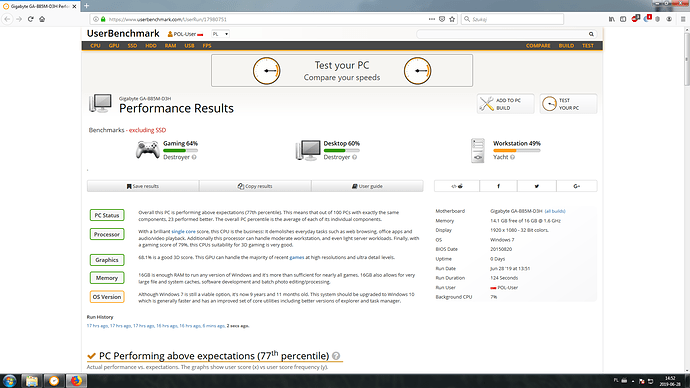The image size is (690, 388).
Task: Open the page actions three-dot menu in the address bar
Action: pos(432,19)
